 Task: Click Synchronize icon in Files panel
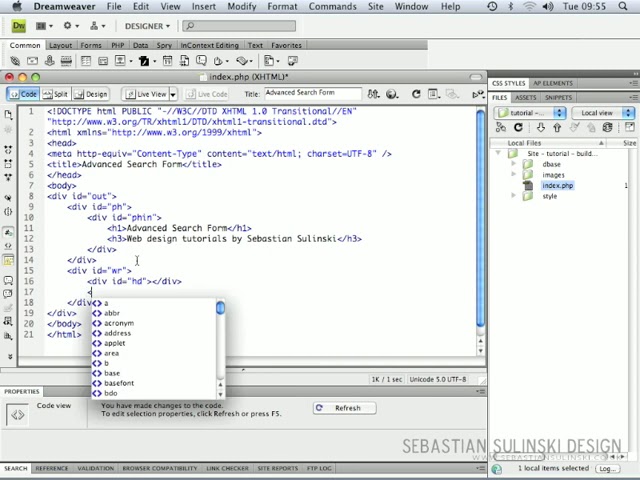607,128
